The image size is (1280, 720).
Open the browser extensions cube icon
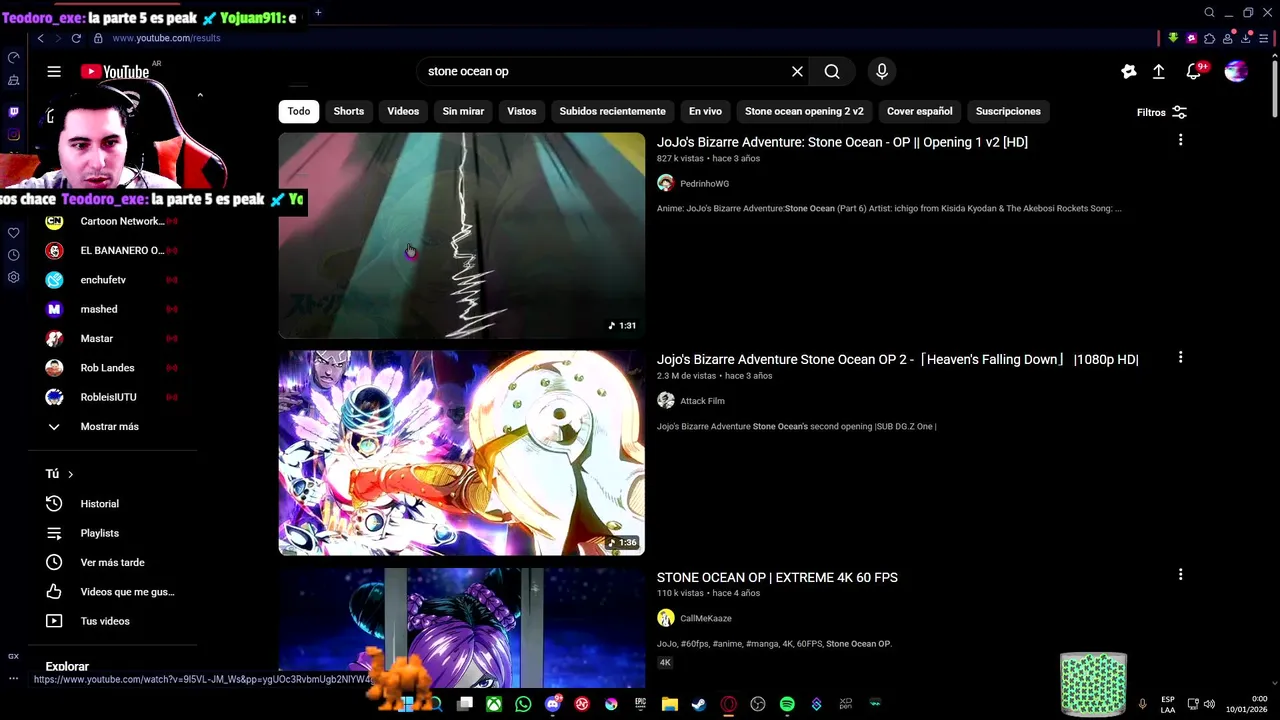[1210, 38]
